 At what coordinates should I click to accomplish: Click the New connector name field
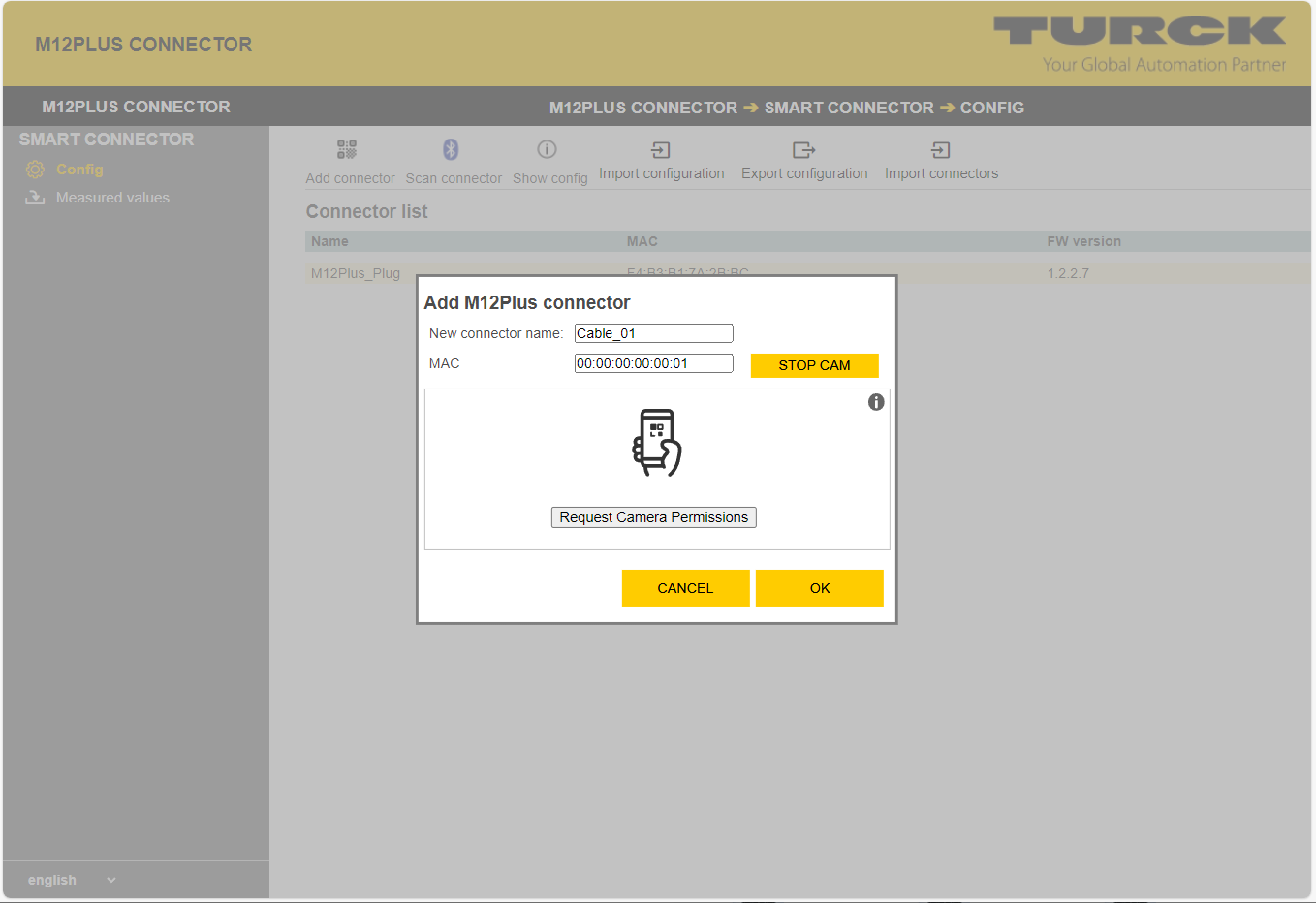pos(654,333)
